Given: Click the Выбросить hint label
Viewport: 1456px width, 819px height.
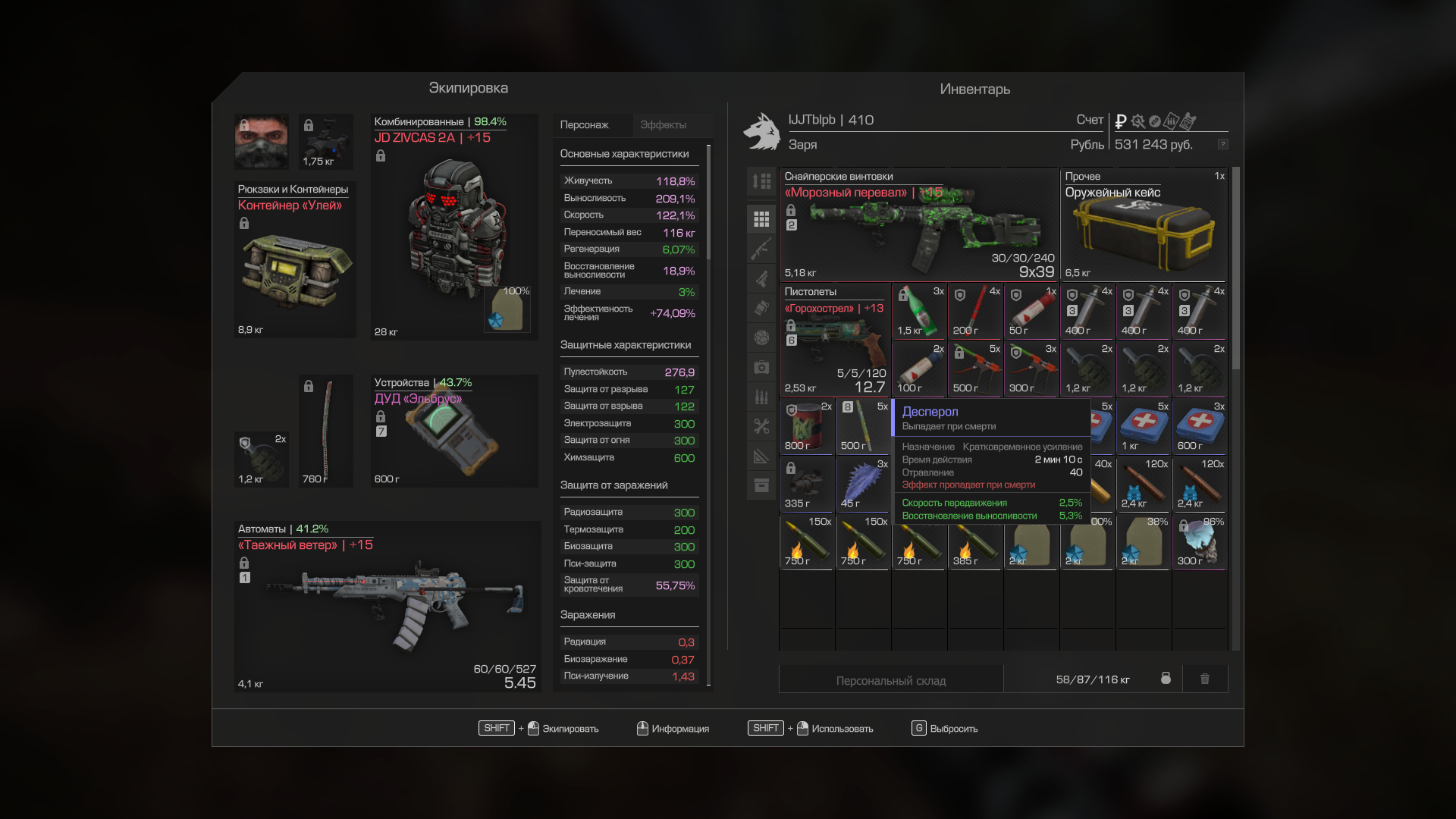Looking at the screenshot, I should click(x=954, y=729).
